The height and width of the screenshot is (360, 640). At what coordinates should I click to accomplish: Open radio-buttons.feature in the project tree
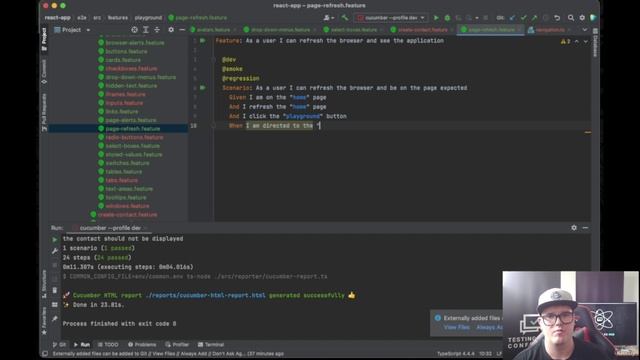pyautogui.click(x=134, y=137)
